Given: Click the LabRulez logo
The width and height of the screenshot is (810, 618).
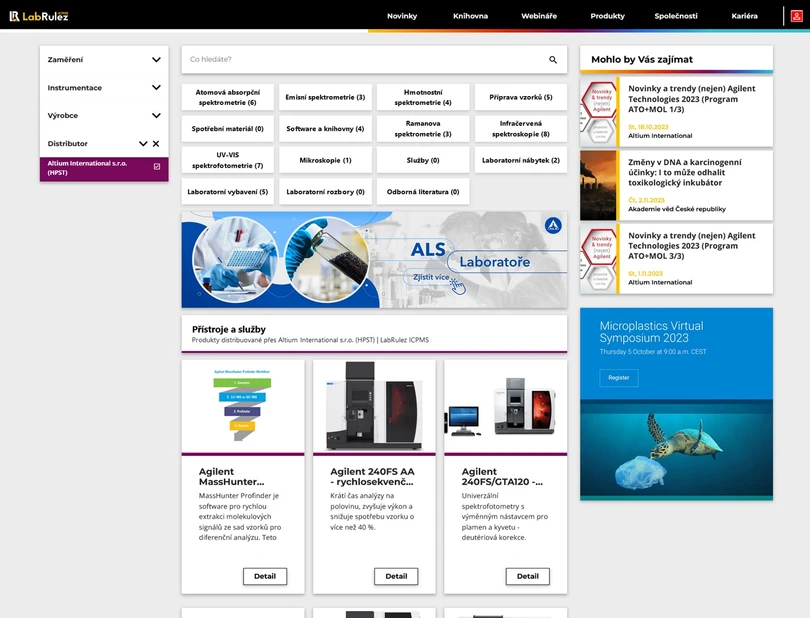Looking at the screenshot, I should 38,15.
